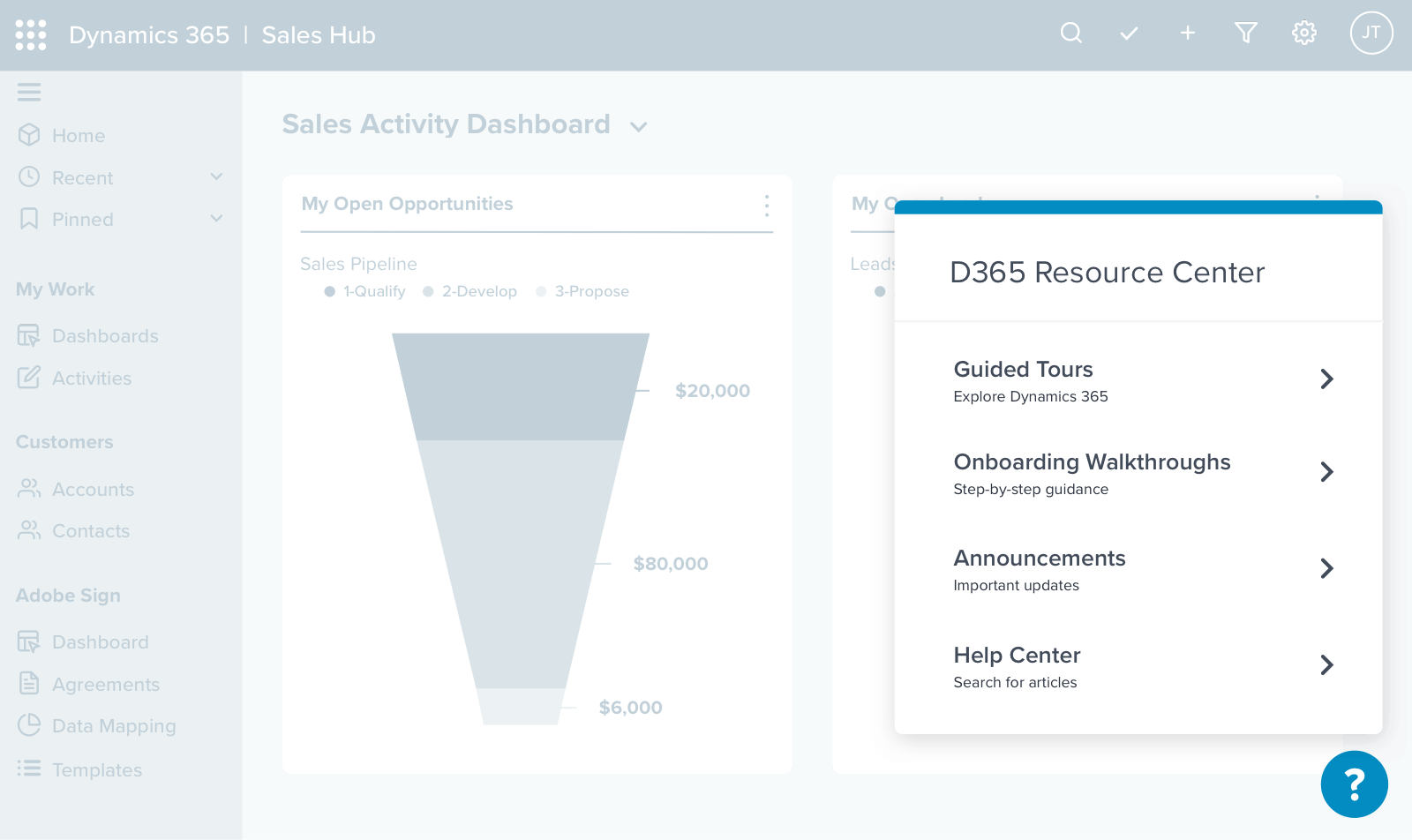Toggle the hamburger navigation menu

click(x=29, y=92)
